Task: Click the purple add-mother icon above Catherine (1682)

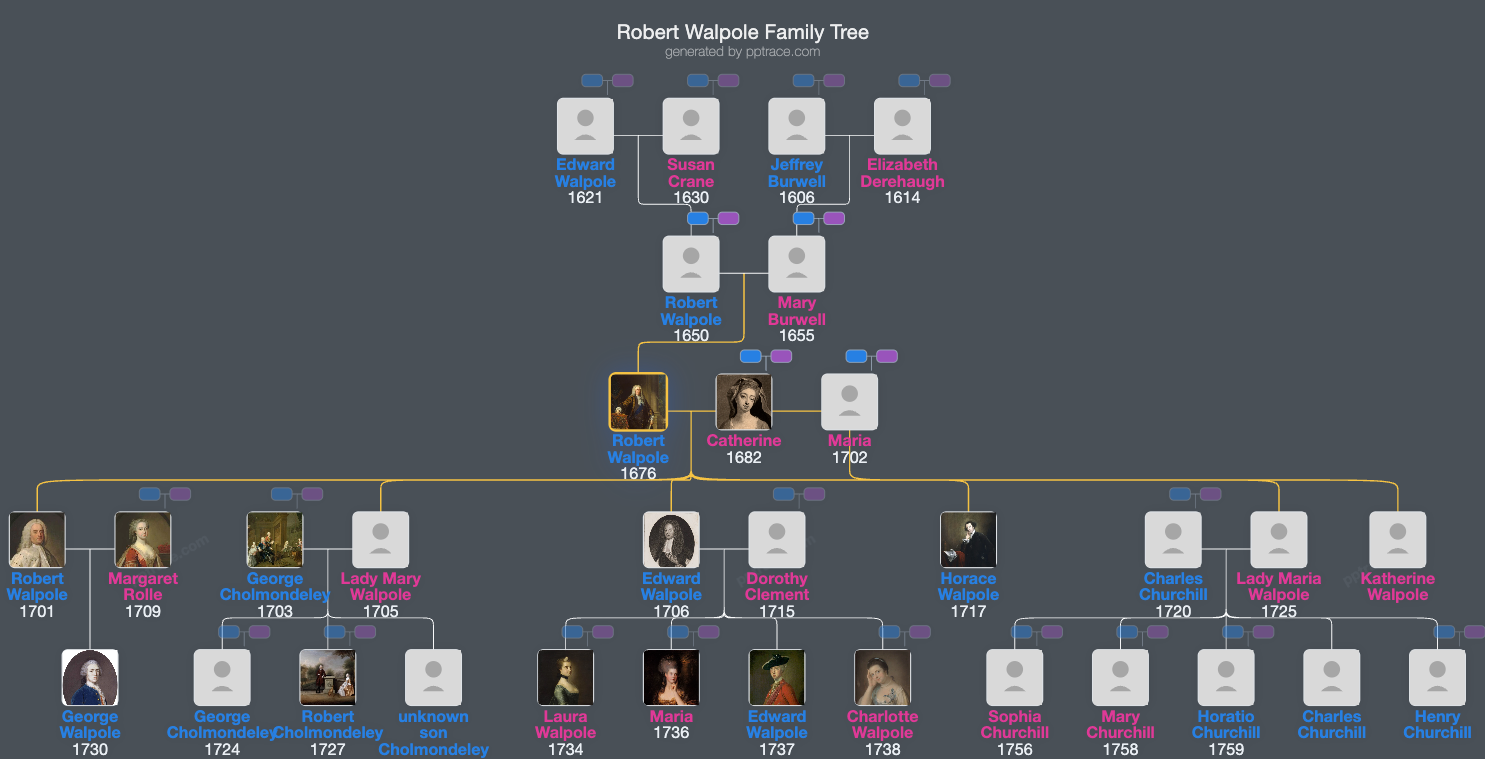Action: coord(781,356)
